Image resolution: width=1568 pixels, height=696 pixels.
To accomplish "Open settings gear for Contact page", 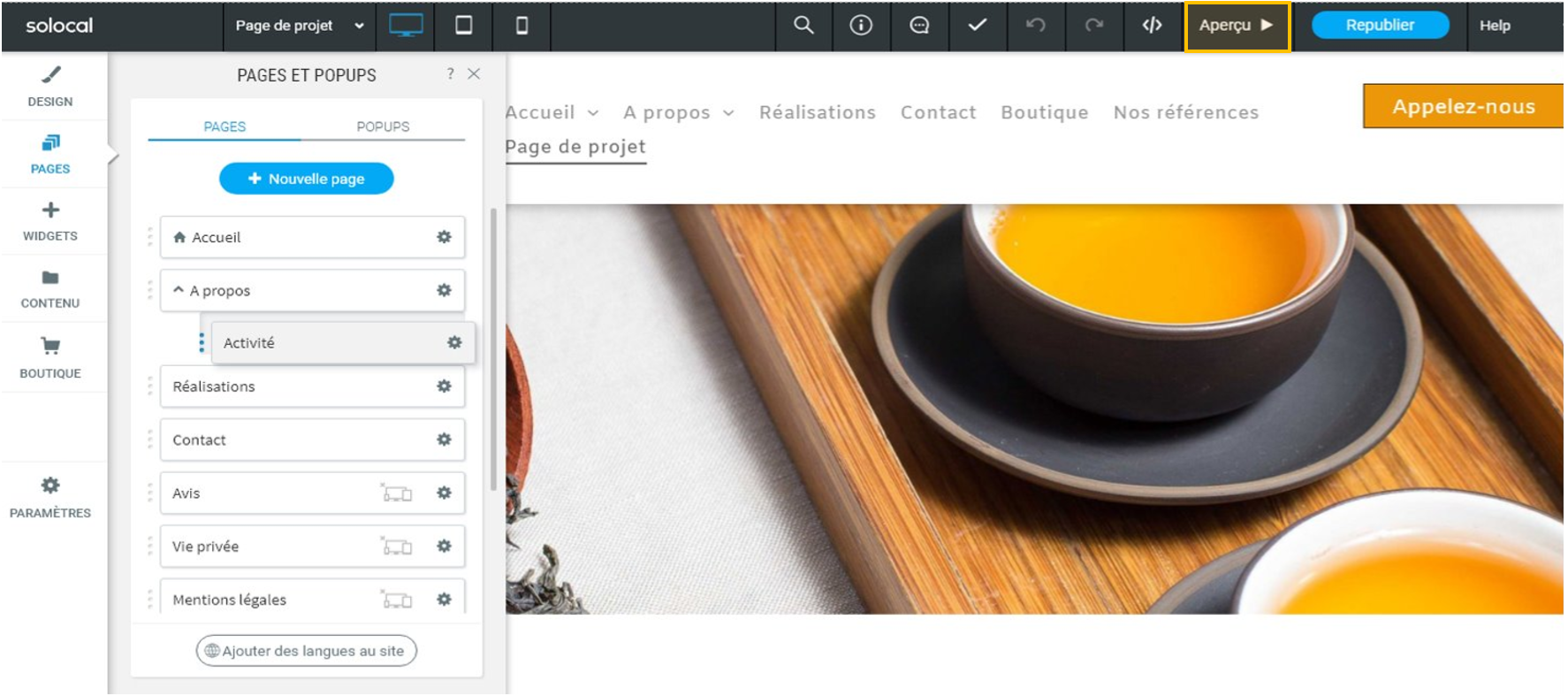I will 444,440.
